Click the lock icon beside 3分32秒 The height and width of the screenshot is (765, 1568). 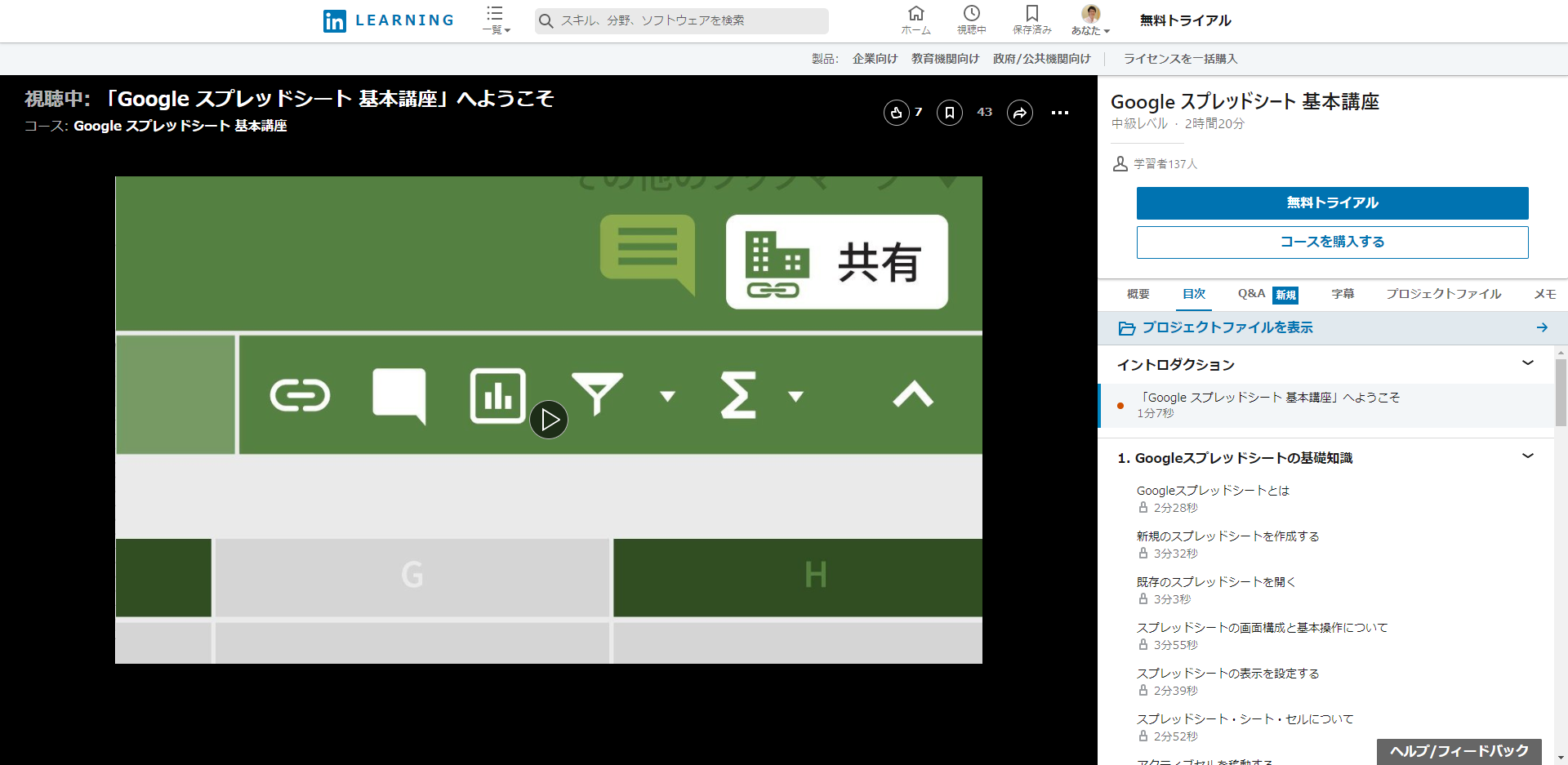click(1143, 554)
